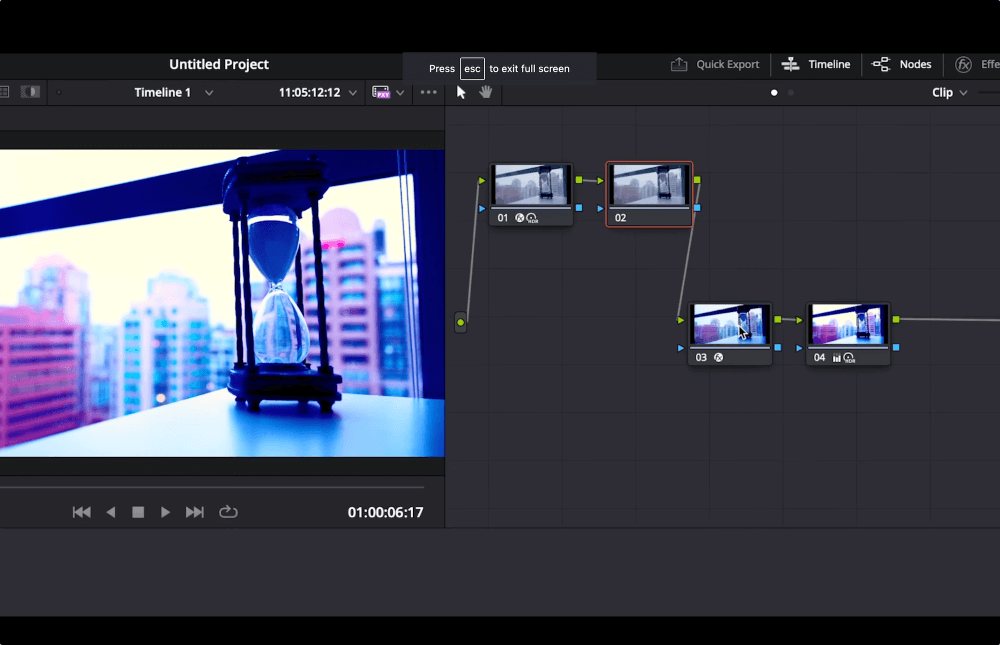Image resolution: width=1000 pixels, height=645 pixels.
Task: Switch to first node-graph page dot
Action: click(774, 93)
